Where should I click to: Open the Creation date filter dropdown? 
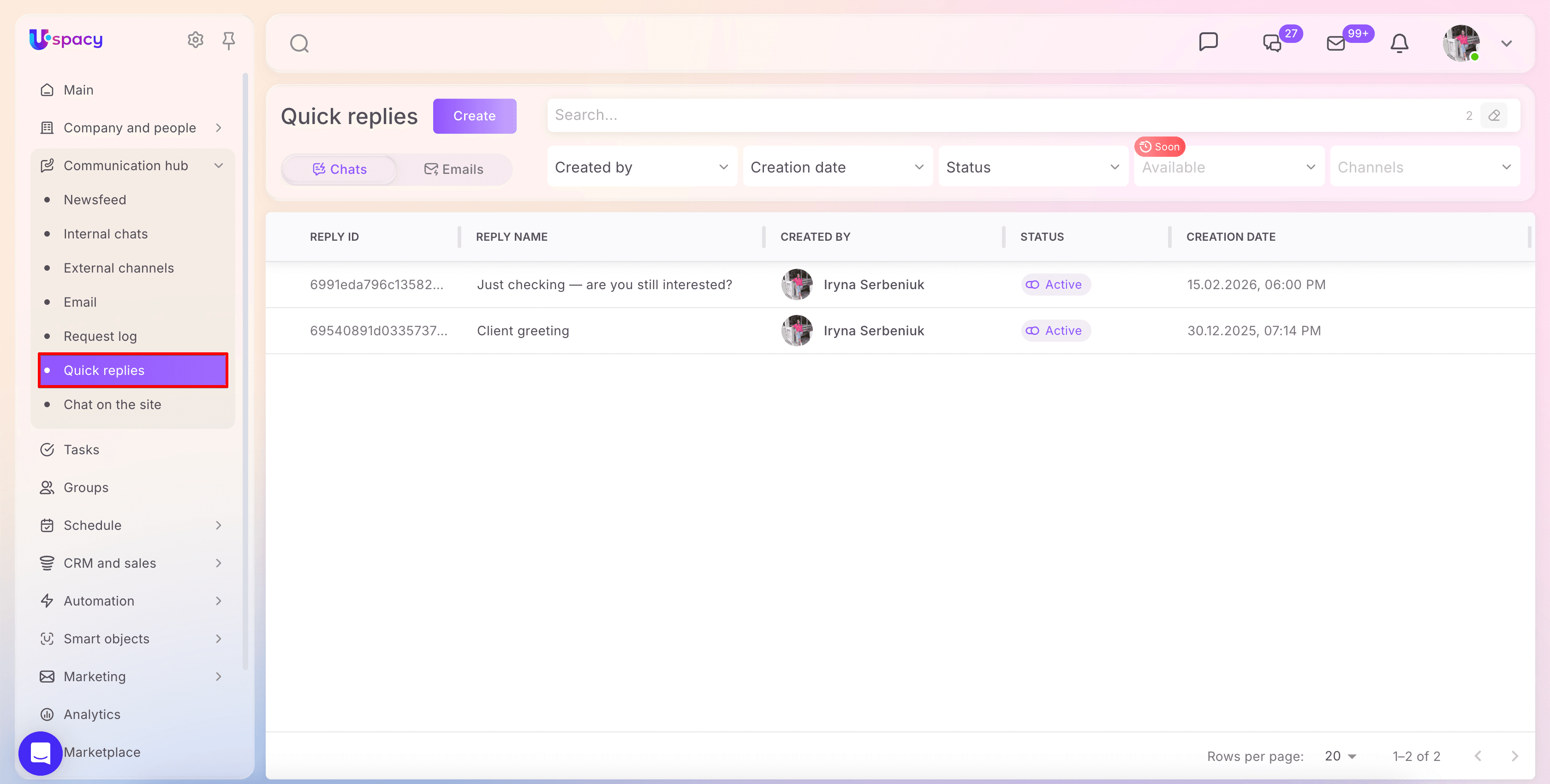(x=838, y=166)
